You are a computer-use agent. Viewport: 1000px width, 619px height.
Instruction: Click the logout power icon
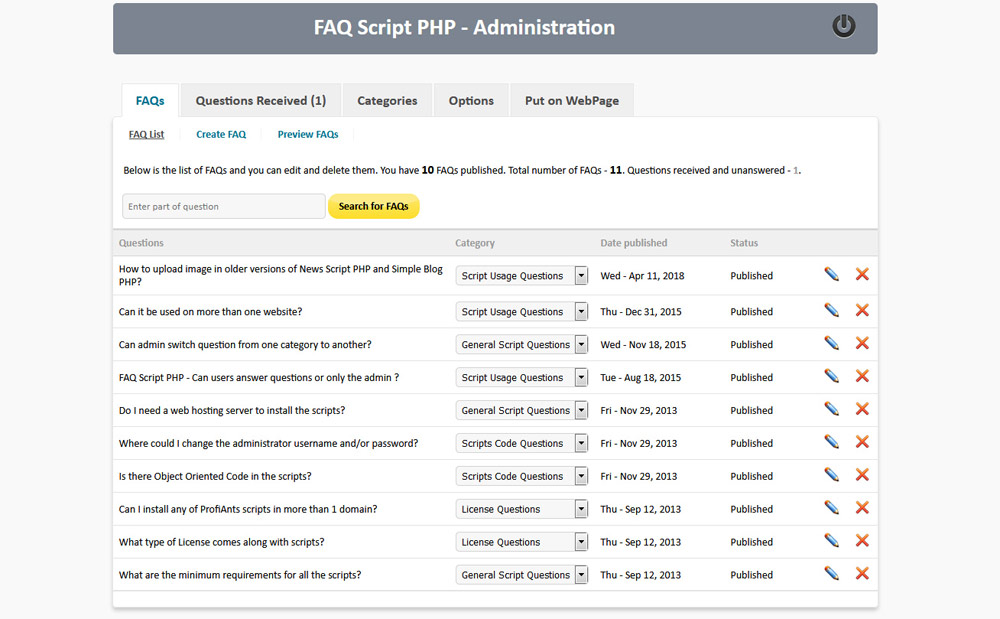pyautogui.click(x=843, y=27)
